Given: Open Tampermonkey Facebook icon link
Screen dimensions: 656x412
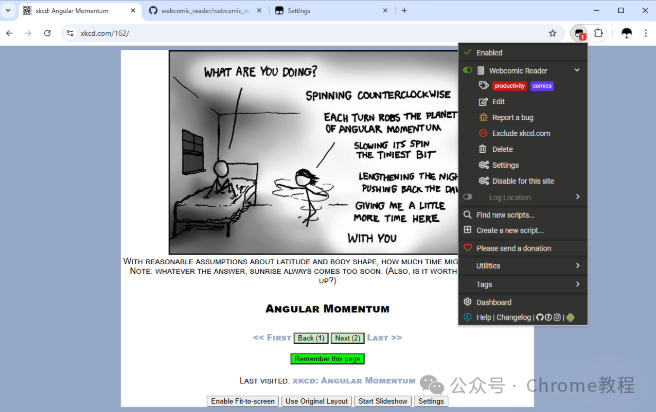Looking at the screenshot, I should point(548,317).
